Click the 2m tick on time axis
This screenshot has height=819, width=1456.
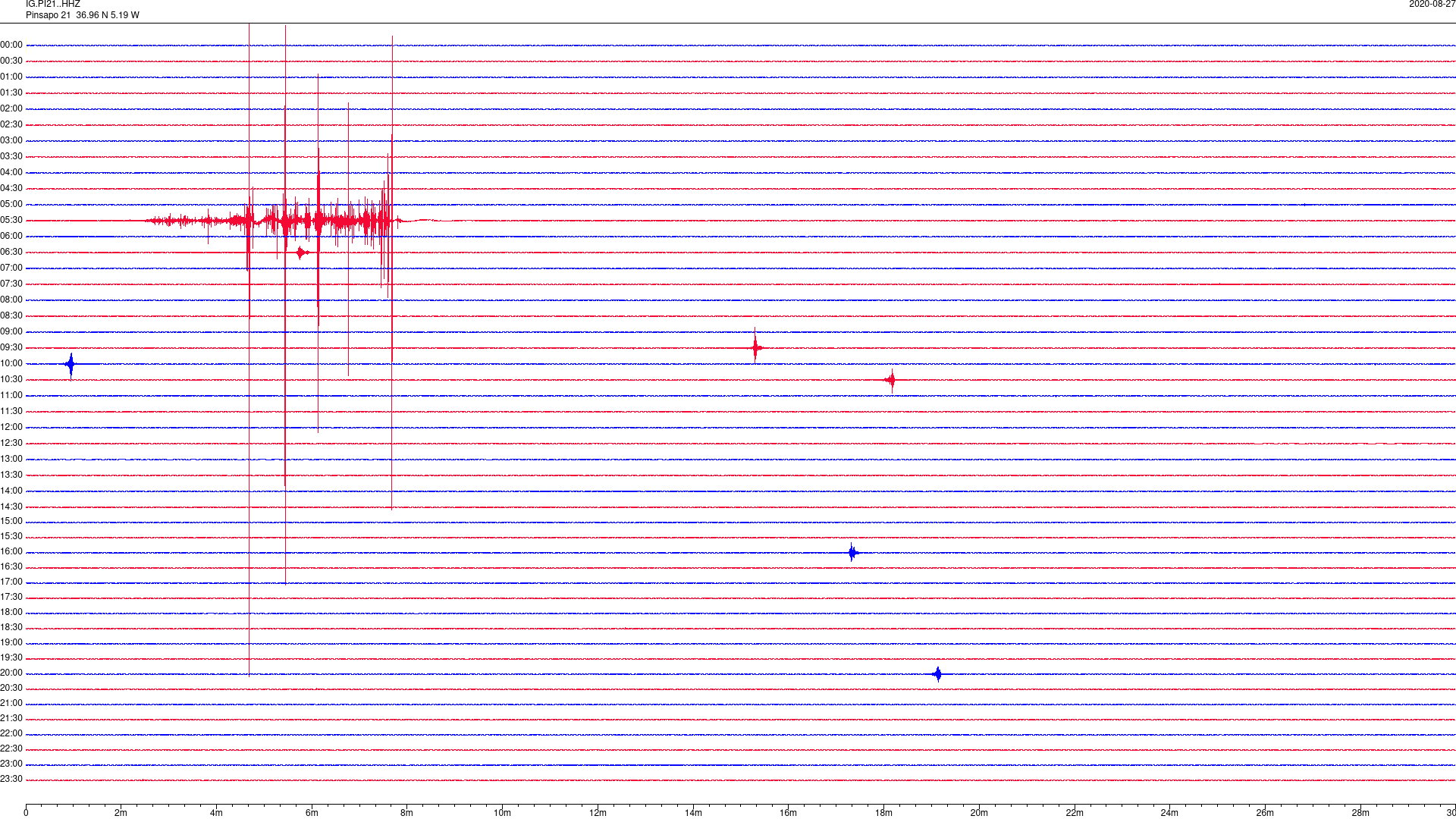(x=121, y=813)
